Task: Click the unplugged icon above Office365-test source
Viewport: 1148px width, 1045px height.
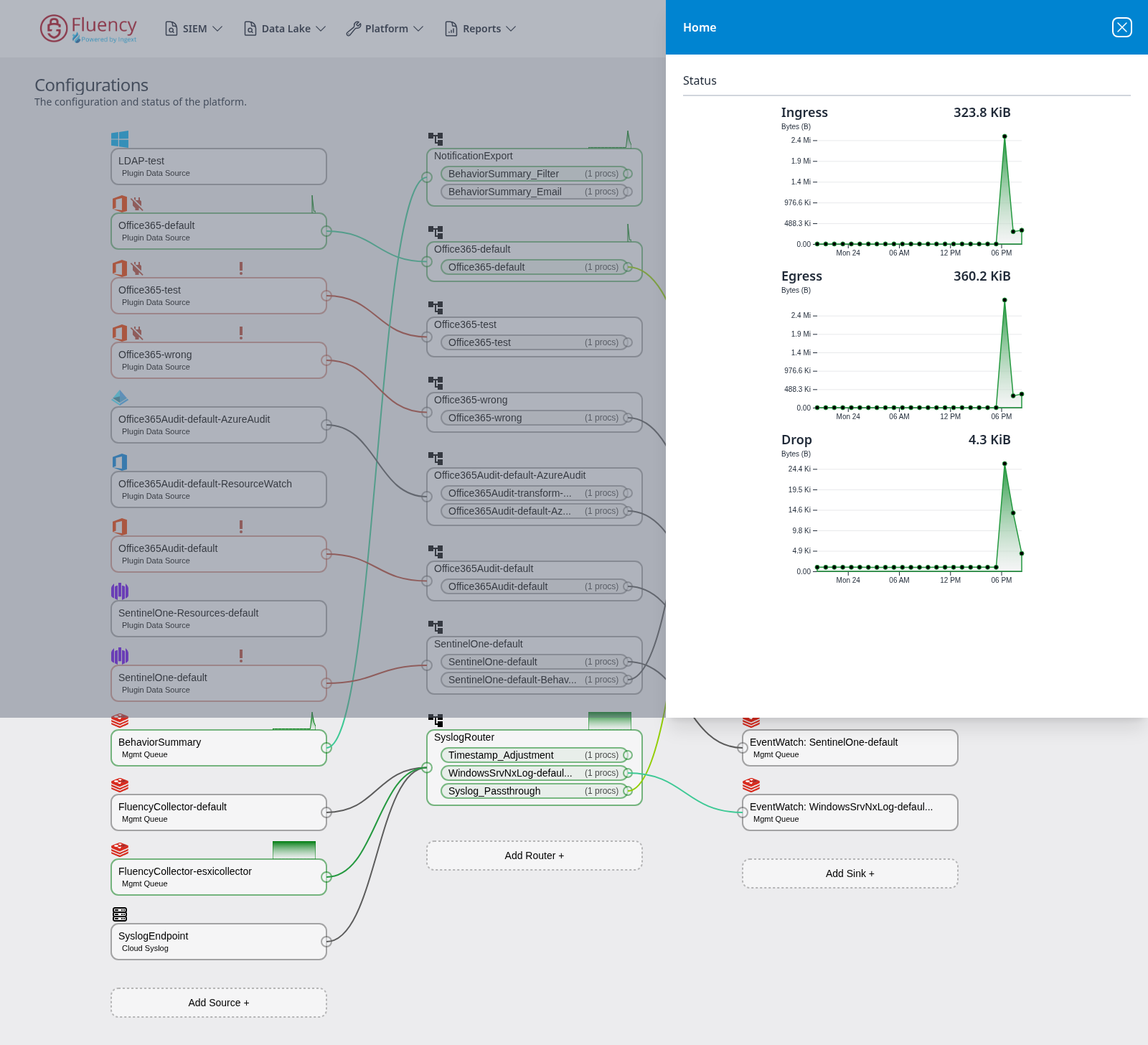Action: [137, 268]
